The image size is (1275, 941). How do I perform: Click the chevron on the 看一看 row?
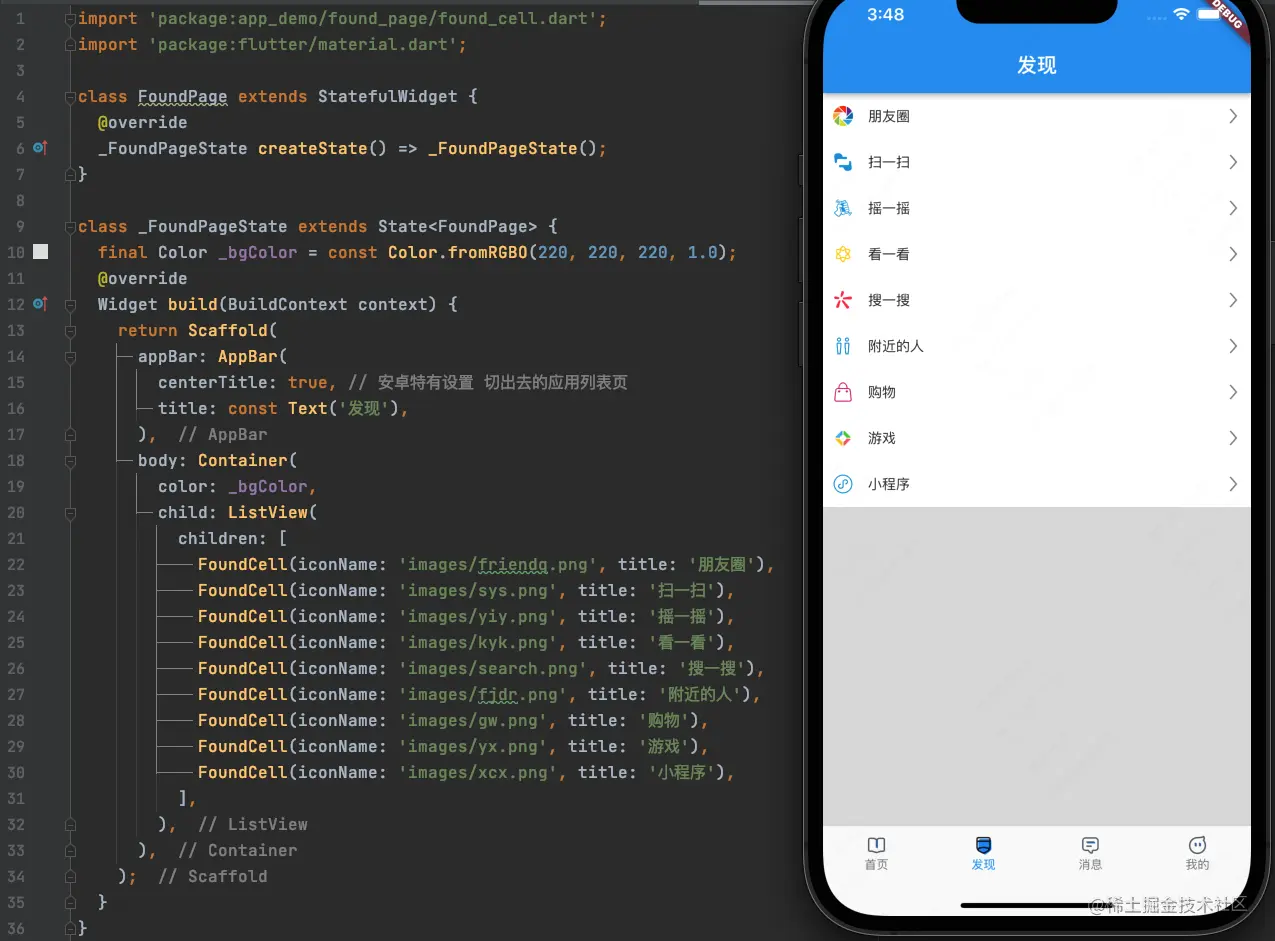(x=1233, y=254)
